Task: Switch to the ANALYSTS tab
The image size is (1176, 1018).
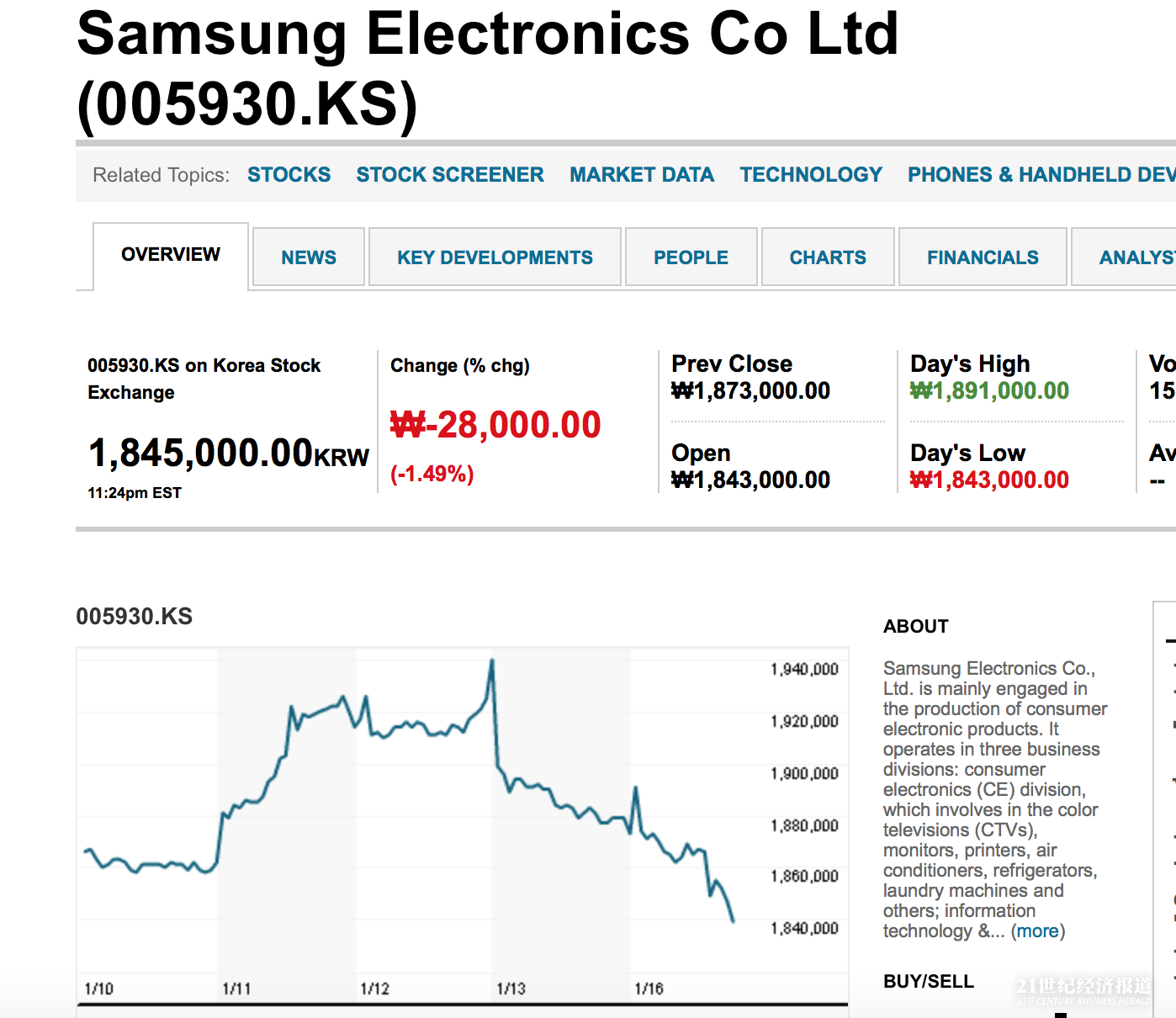Action: pyautogui.click(x=1136, y=257)
